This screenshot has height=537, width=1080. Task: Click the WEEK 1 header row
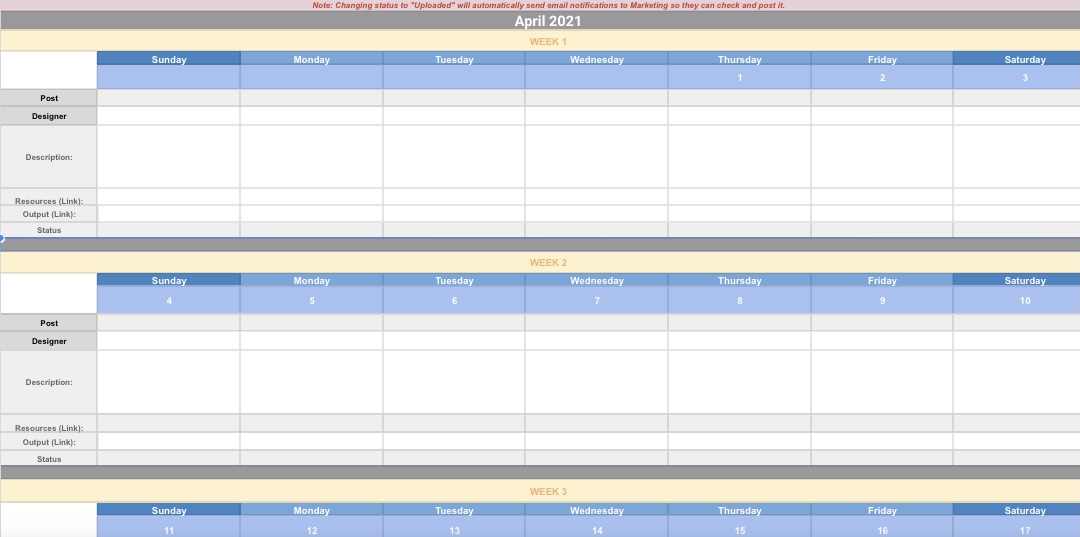tap(540, 41)
